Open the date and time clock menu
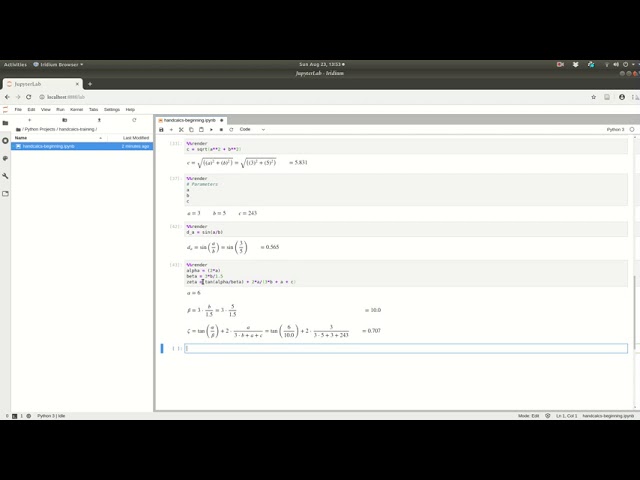 coord(322,64)
